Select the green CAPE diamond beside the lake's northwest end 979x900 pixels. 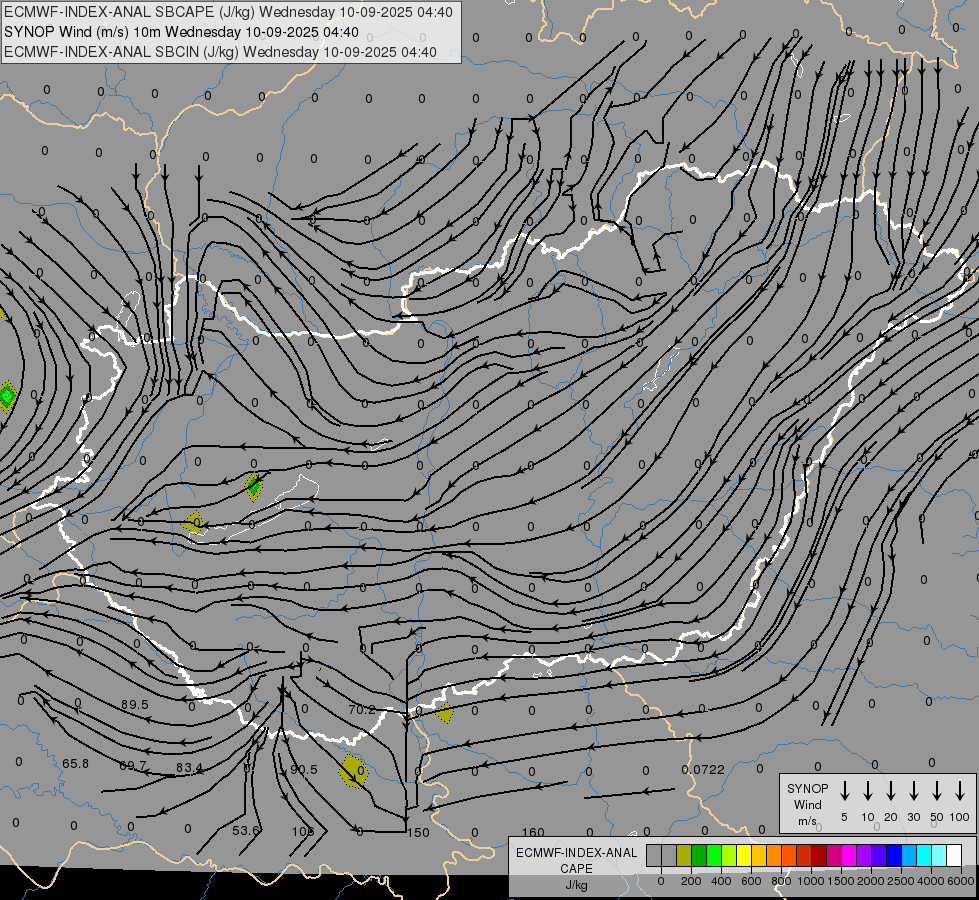[x=253, y=487]
